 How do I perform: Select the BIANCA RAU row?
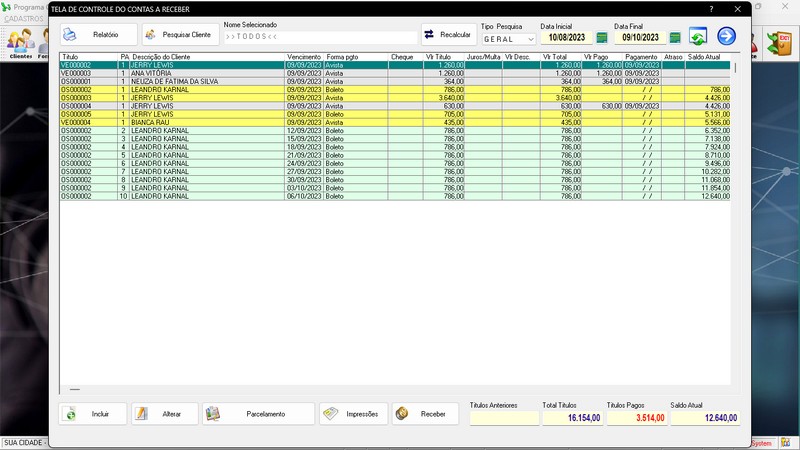point(395,122)
